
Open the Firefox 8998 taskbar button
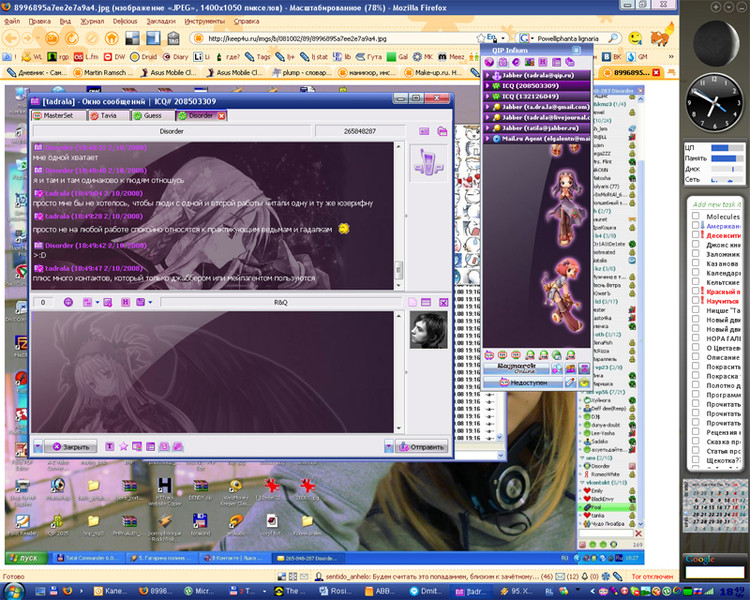[157, 591]
